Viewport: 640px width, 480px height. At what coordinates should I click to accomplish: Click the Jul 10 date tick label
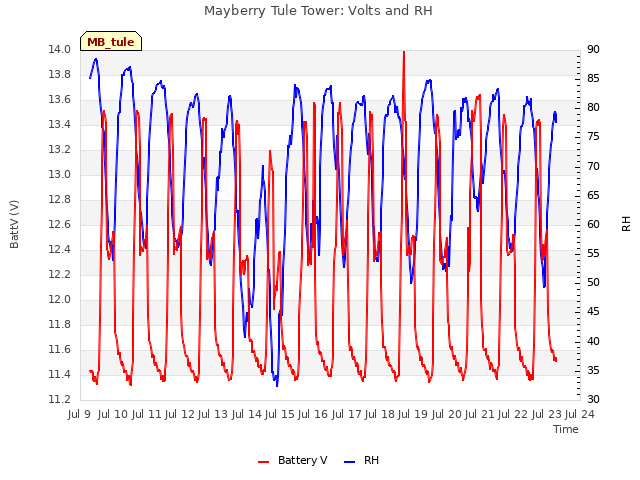point(112,414)
